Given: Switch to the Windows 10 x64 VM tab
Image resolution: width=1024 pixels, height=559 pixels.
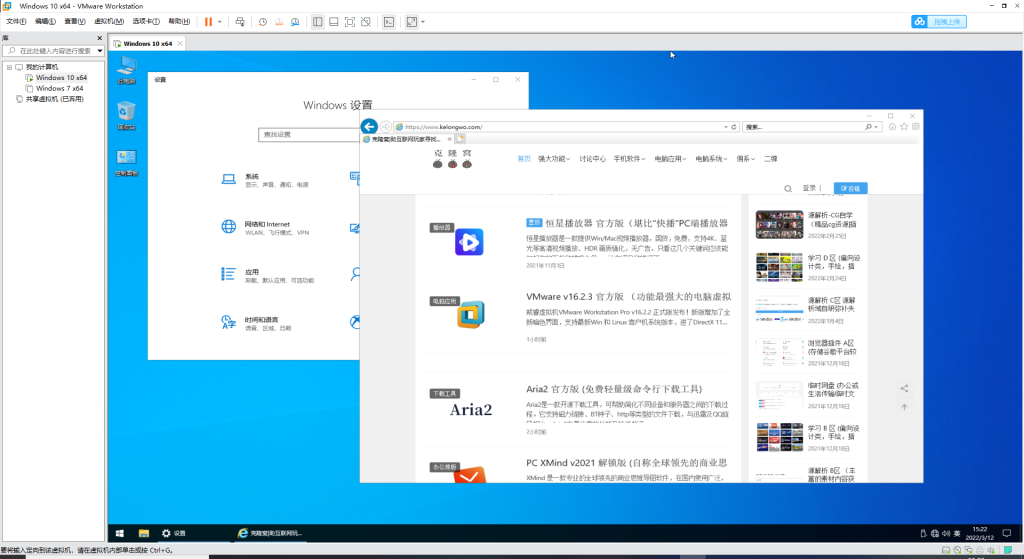Looking at the screenshot, I should pyautogui.click(x=148, y=44).
